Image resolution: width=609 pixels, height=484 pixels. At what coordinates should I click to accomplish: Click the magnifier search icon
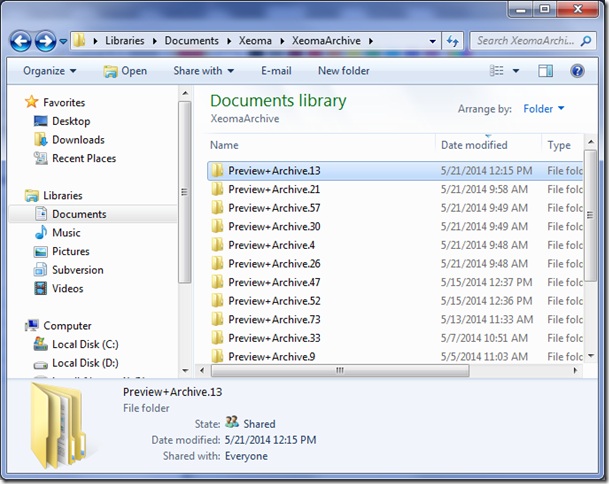(x=586, y=41)
